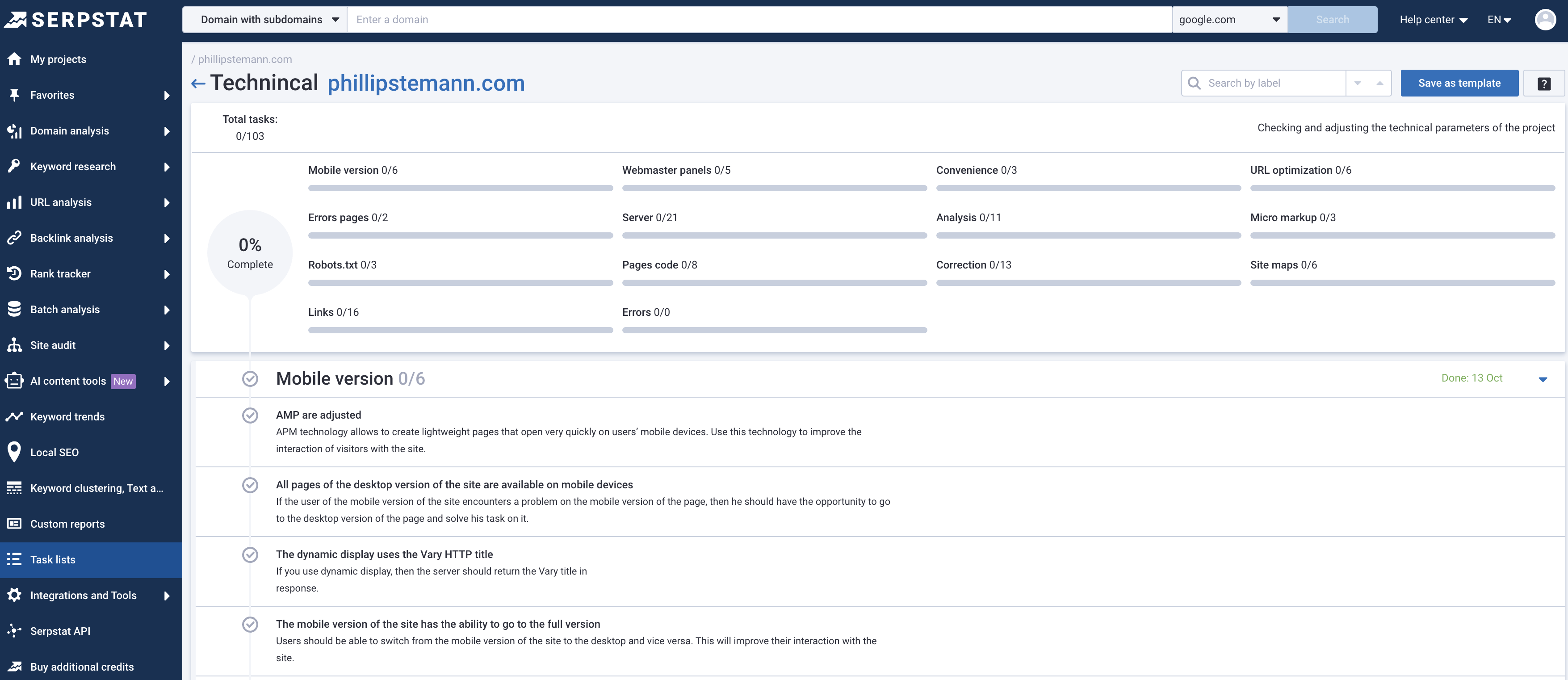Expand Favorites submenu arrow
1568x680 pixels.
(x=166, y=96)
